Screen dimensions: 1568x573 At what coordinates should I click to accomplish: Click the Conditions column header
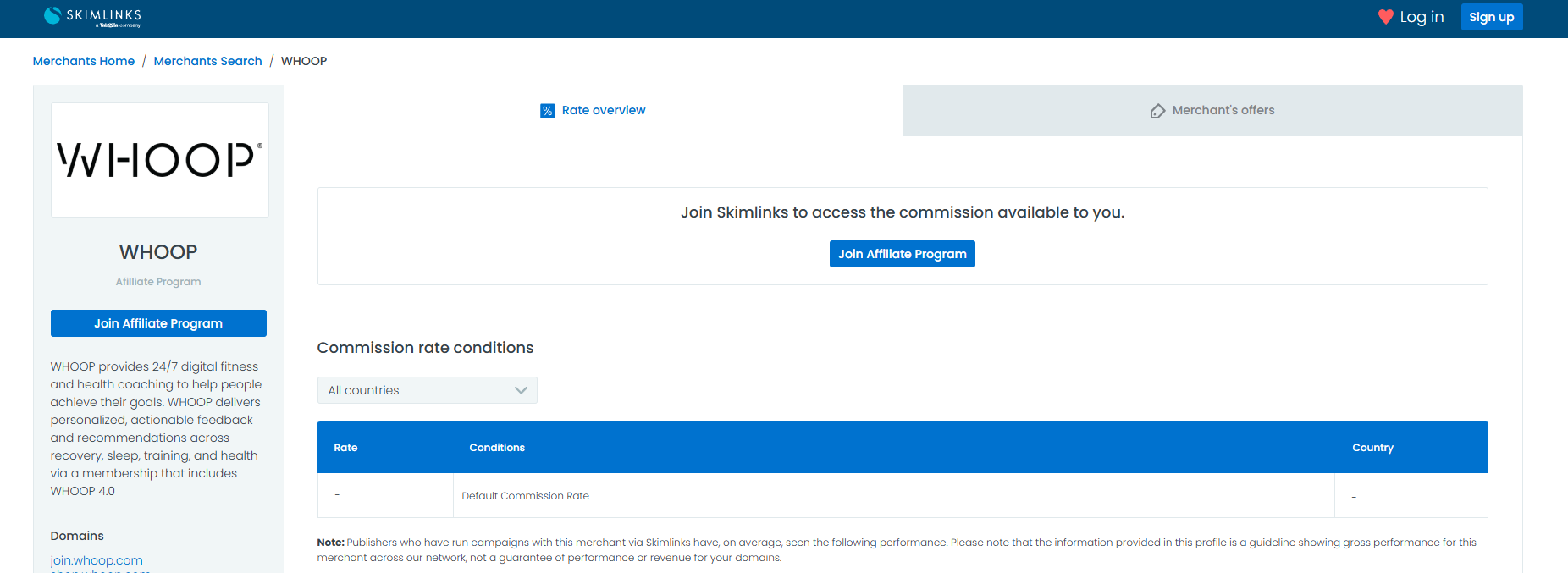(497, 448)
